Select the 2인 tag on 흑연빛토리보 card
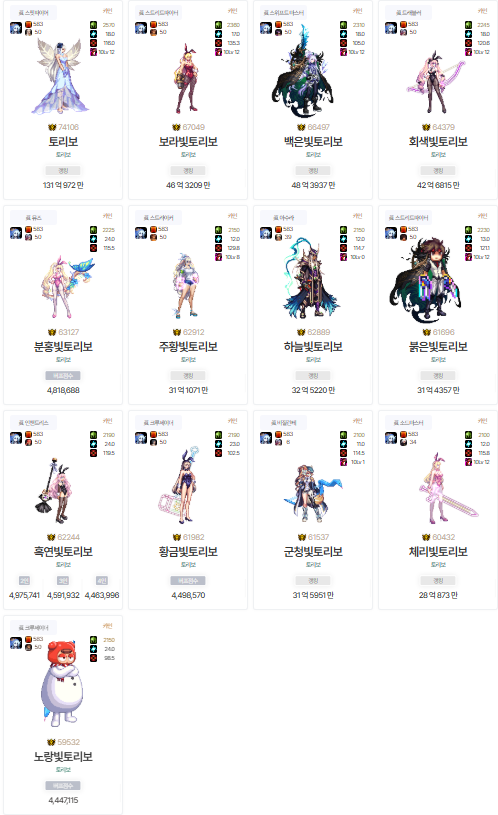Screen dimensions: 498x815 click(x=24, y=581)
